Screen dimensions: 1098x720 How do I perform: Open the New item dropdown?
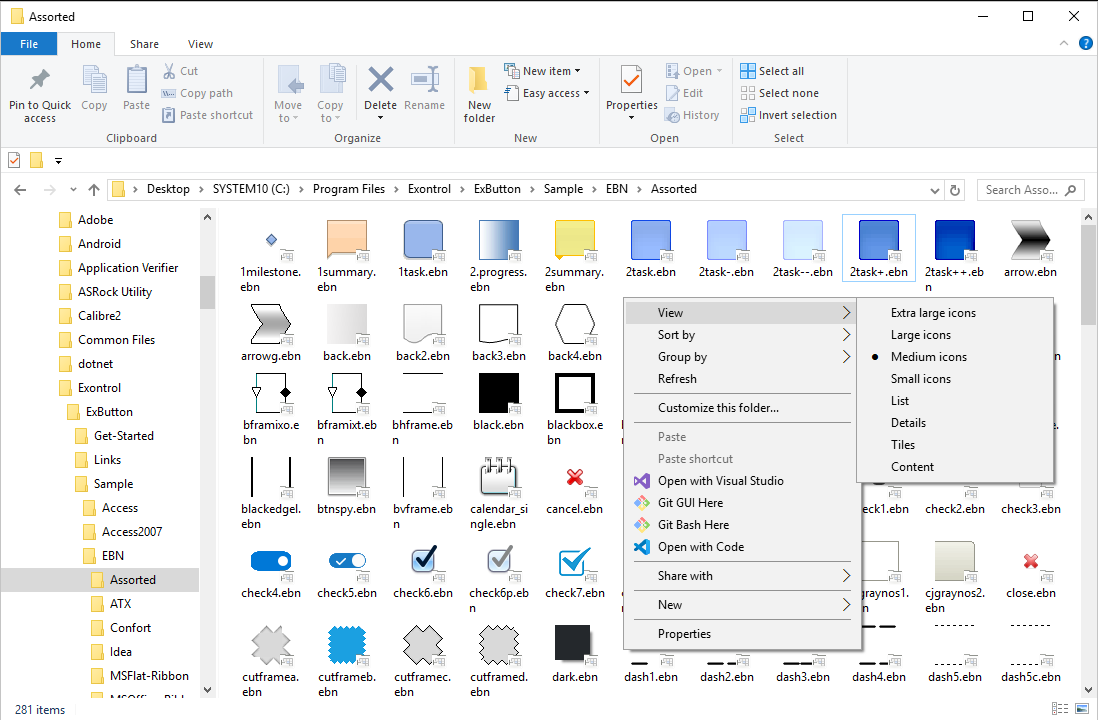546,71
